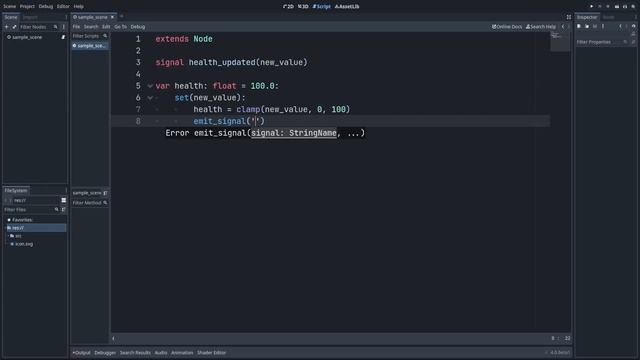The image size is (640, 360).
Task: Switch to the 2D workspace
Action: pyautogui.click(x=289, y=7)
